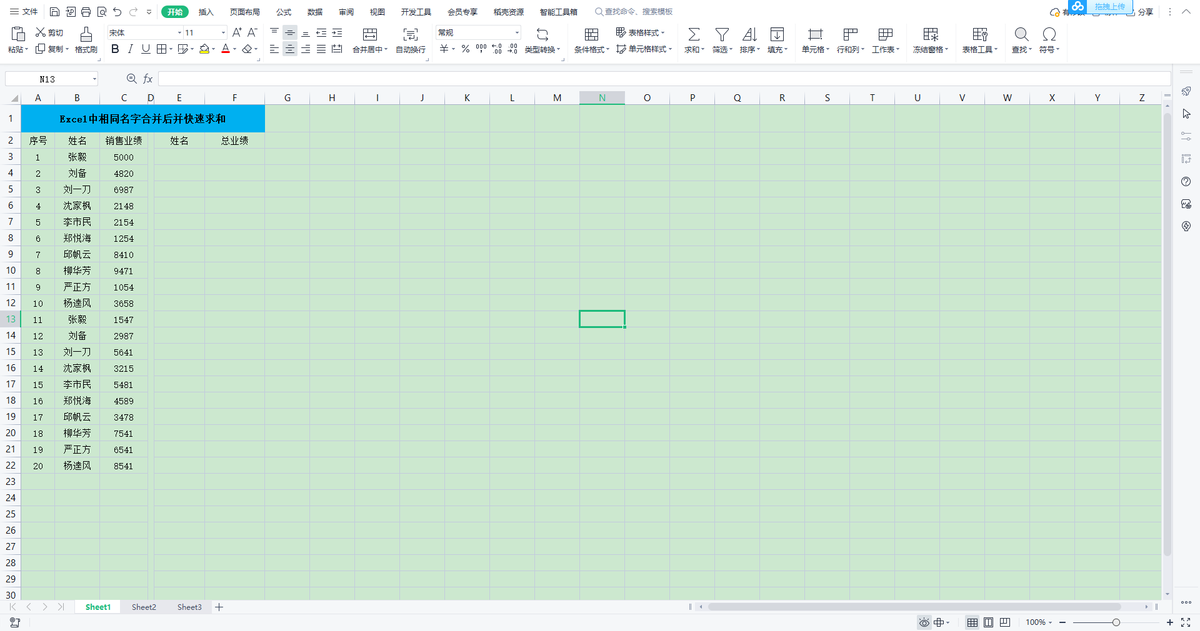Click the Symbol (符号) omega icon

pos(1049,34)
